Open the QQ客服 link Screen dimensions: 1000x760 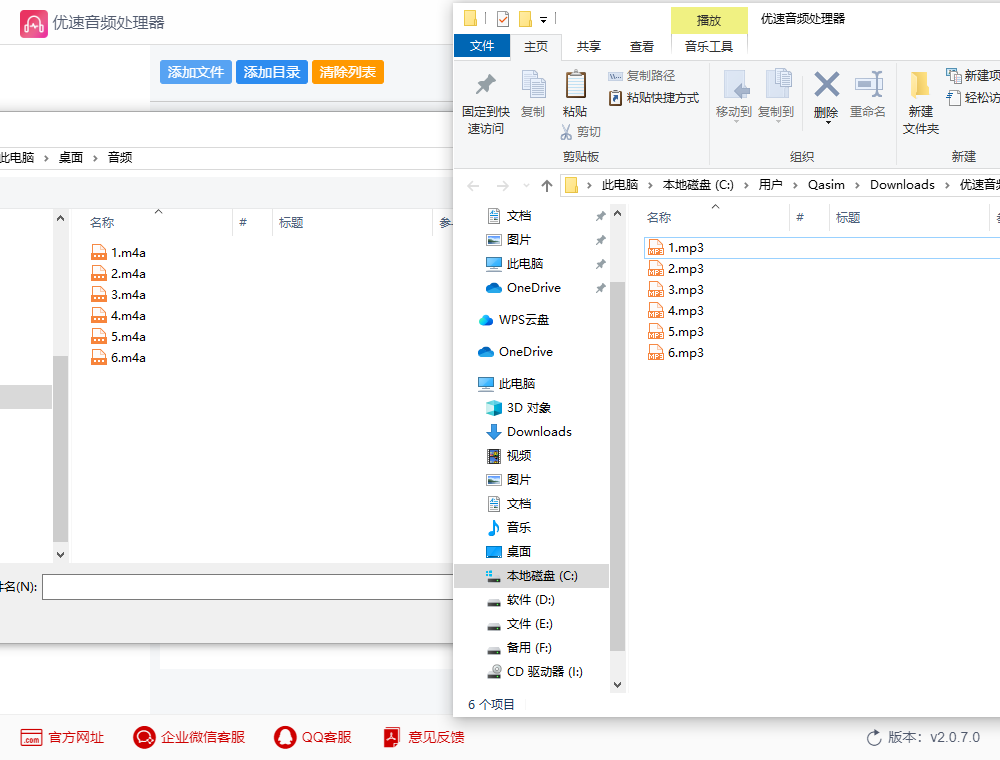pyautogui.click(x=312, y=738)
